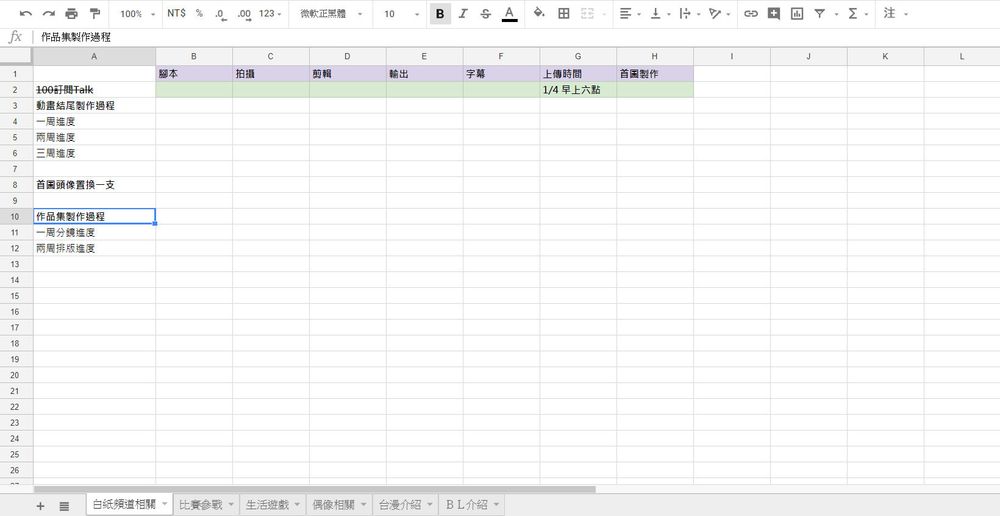Insert a link using link icon
The width and height of the screenshot is (1000, 516).
coord(750,14)
